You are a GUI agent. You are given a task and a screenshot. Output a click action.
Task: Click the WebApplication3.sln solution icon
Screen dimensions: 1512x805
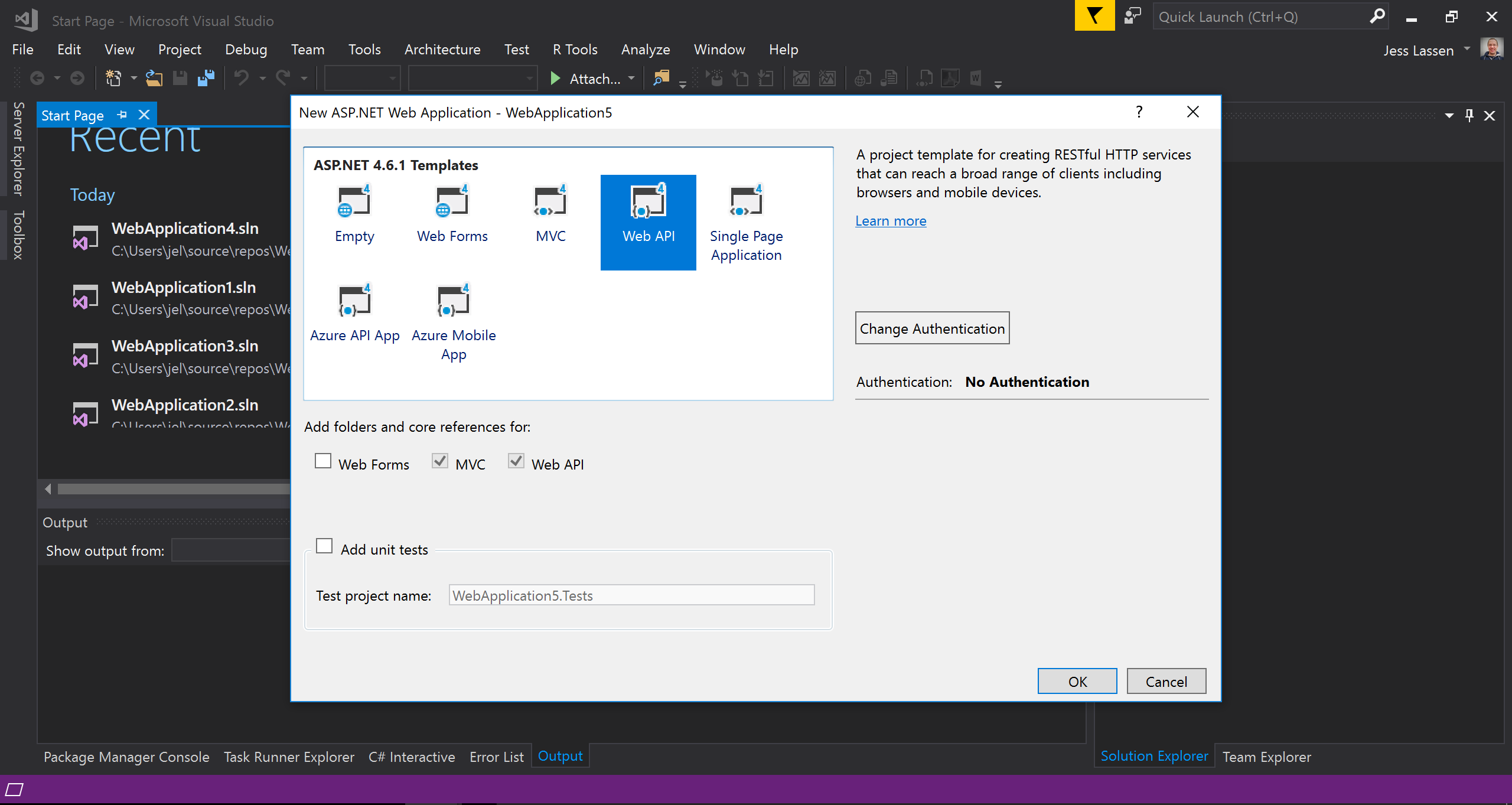point(85,356)
